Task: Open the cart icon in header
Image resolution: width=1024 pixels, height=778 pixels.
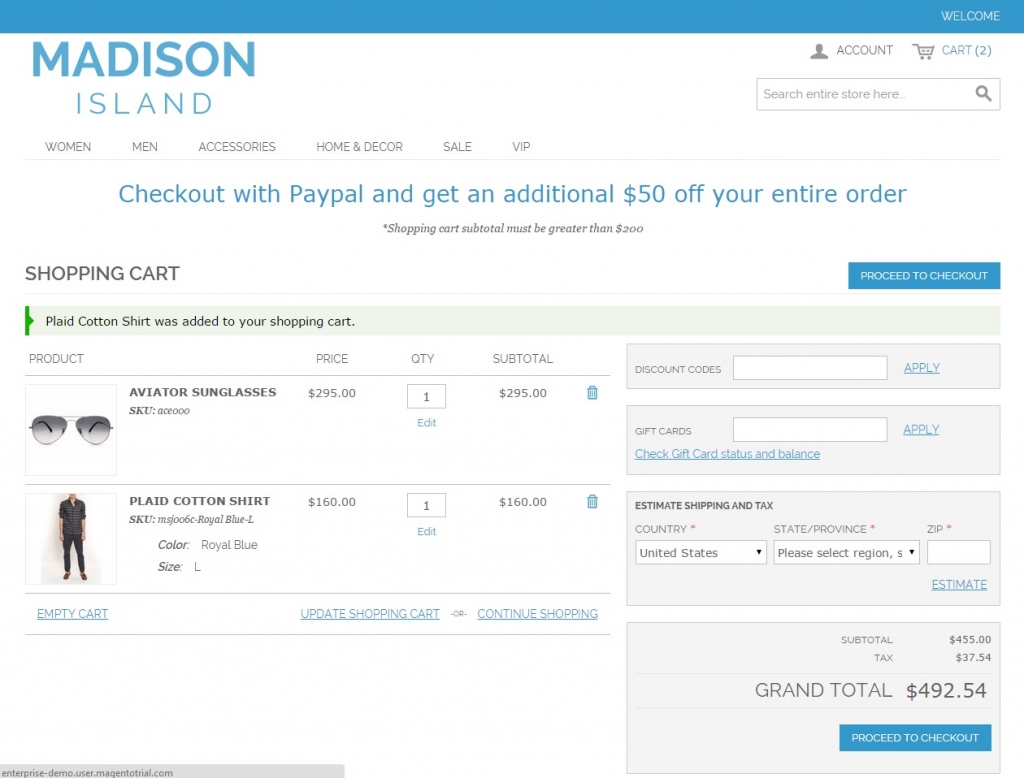Action: click(923, 51)
